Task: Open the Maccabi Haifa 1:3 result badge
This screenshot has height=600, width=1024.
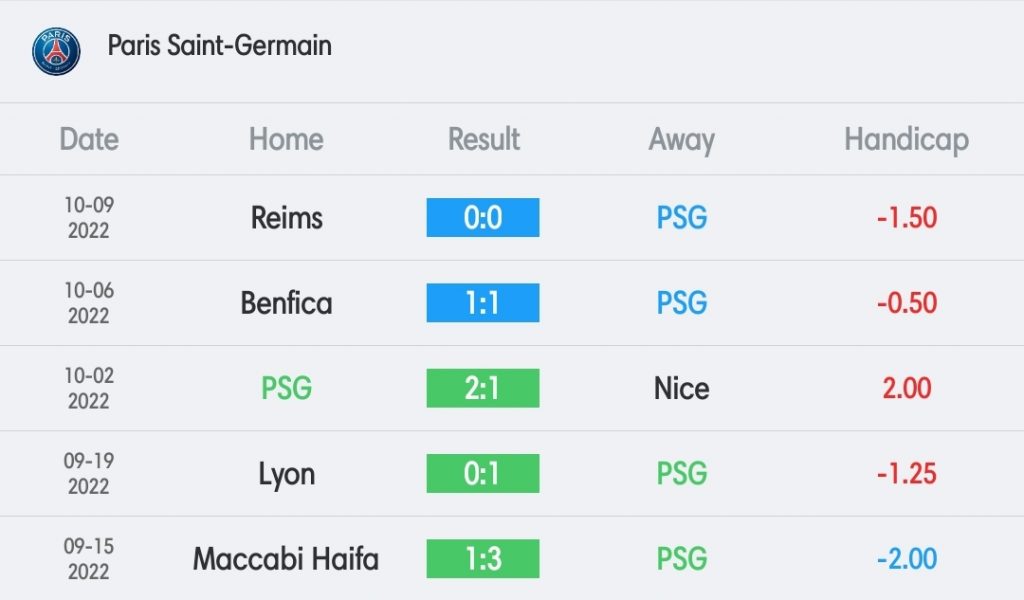Action: pyautogui.click(x=483, y=559)
